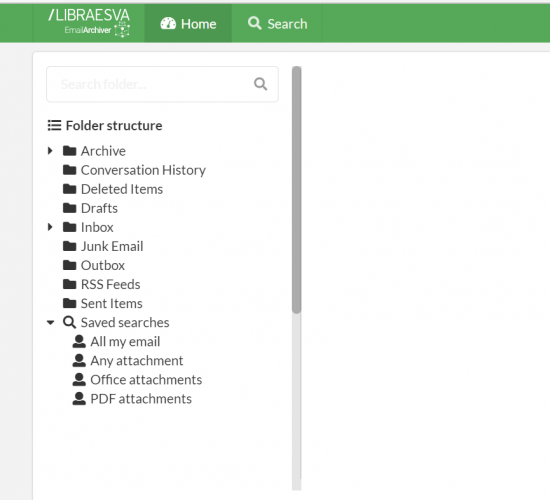Click the folder panel vertical scrollbar thumb
Screen dimensions: 550x500
(296, 189)
